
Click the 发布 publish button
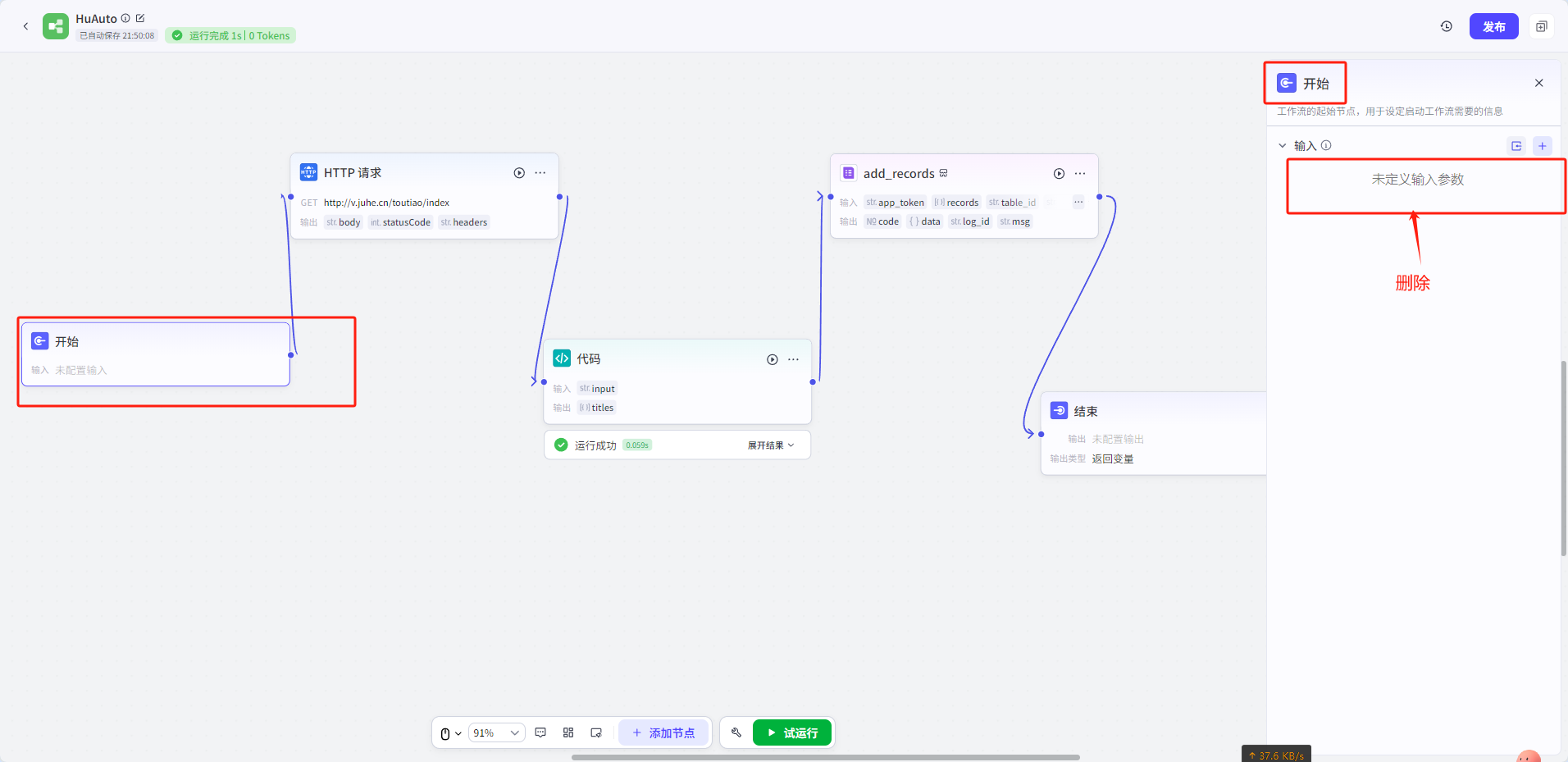(1493, 26)
